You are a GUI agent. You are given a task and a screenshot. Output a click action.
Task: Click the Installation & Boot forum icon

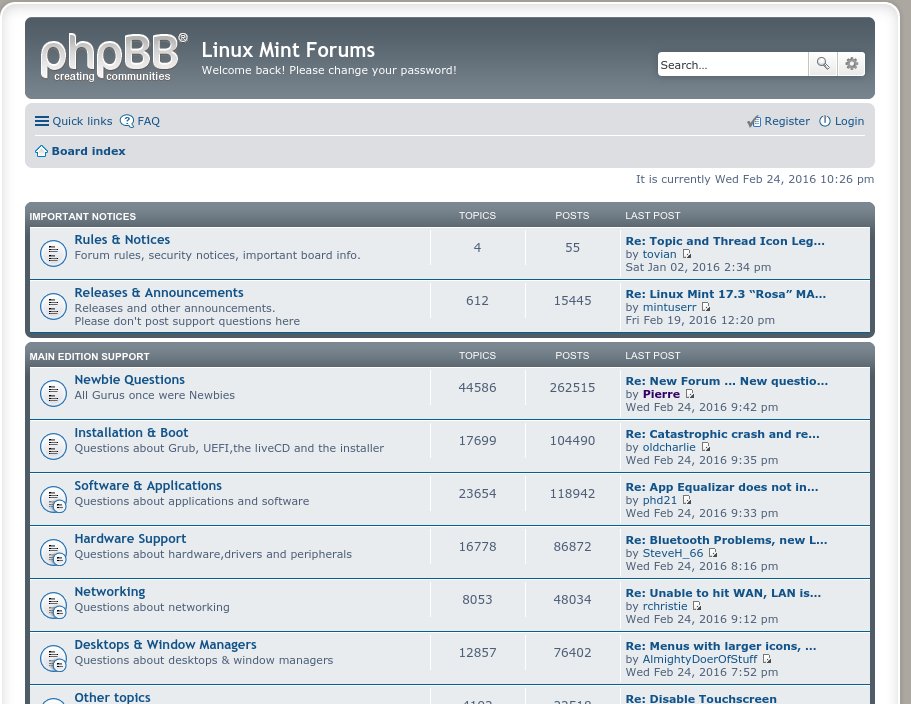coord(53,446)
